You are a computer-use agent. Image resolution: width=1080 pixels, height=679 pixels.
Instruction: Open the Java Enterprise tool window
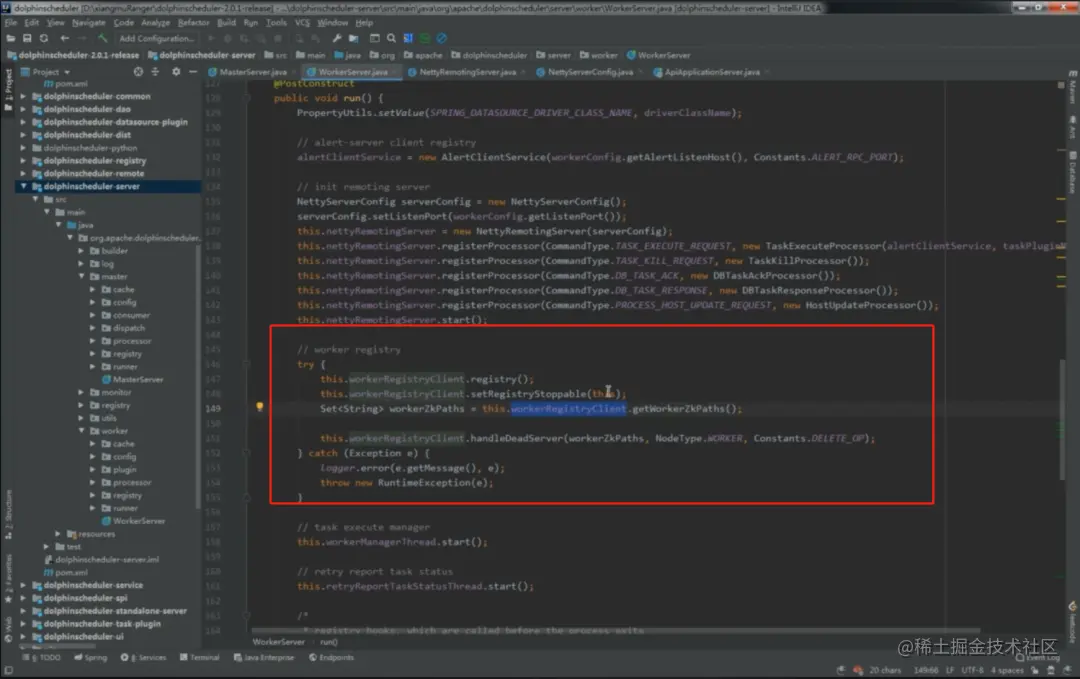[x=264, y=658]
